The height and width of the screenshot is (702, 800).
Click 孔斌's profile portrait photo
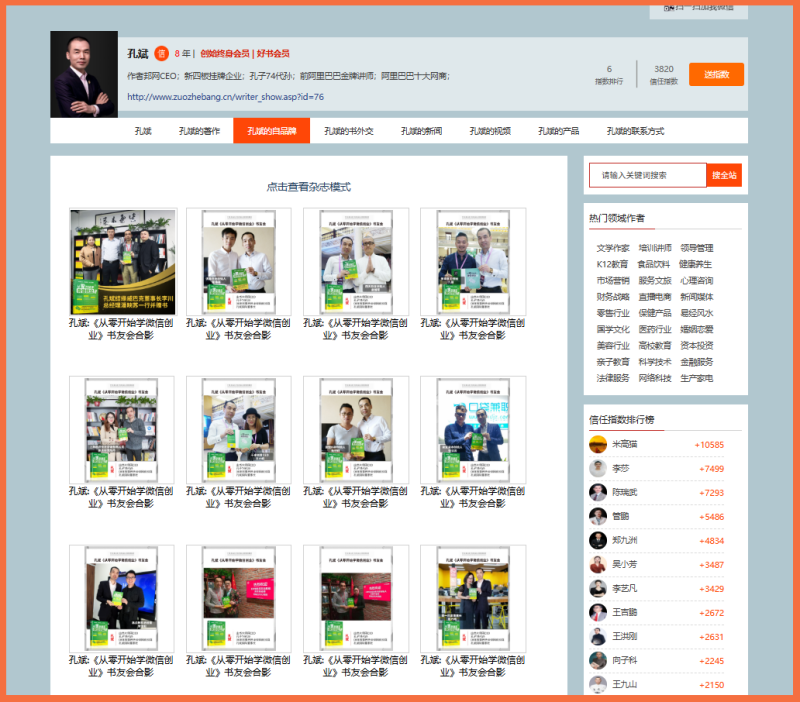click(84, 75)
